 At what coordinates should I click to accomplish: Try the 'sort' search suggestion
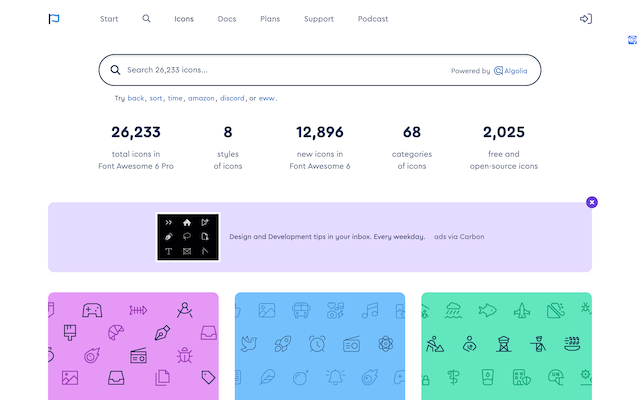click(x=156, y=98)
